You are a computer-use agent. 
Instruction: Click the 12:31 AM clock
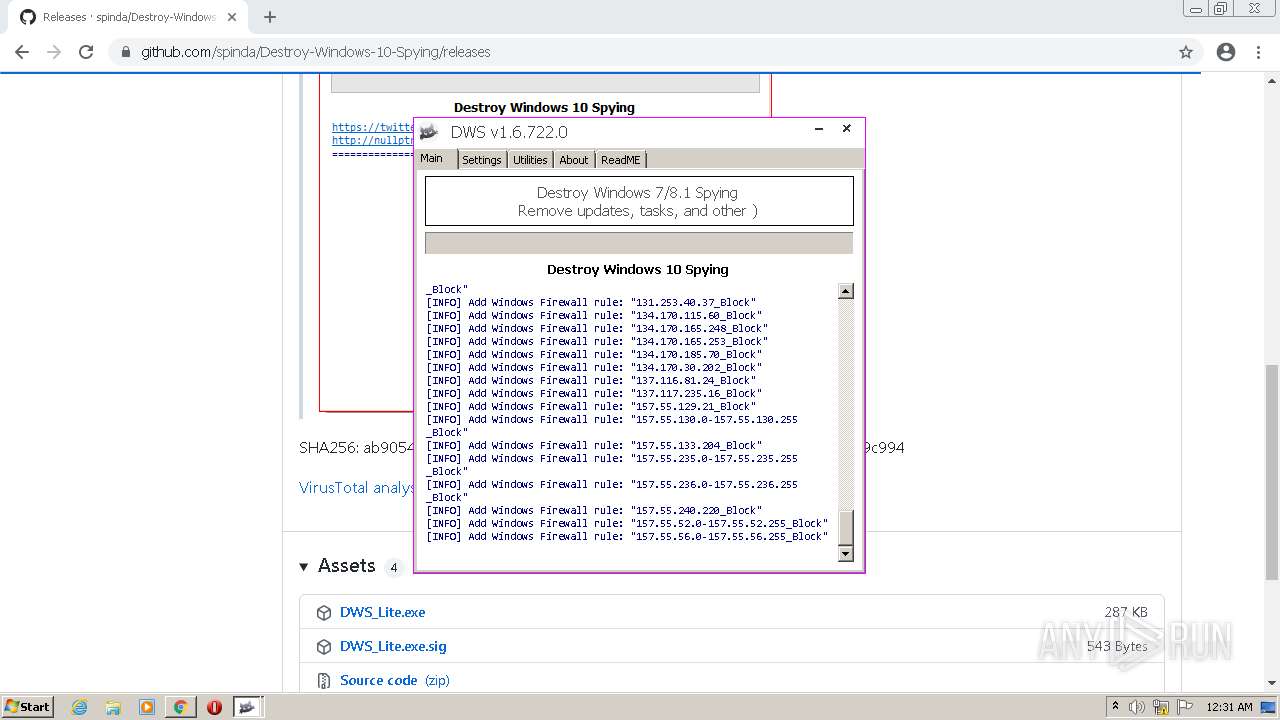(x=1229, y=707)
